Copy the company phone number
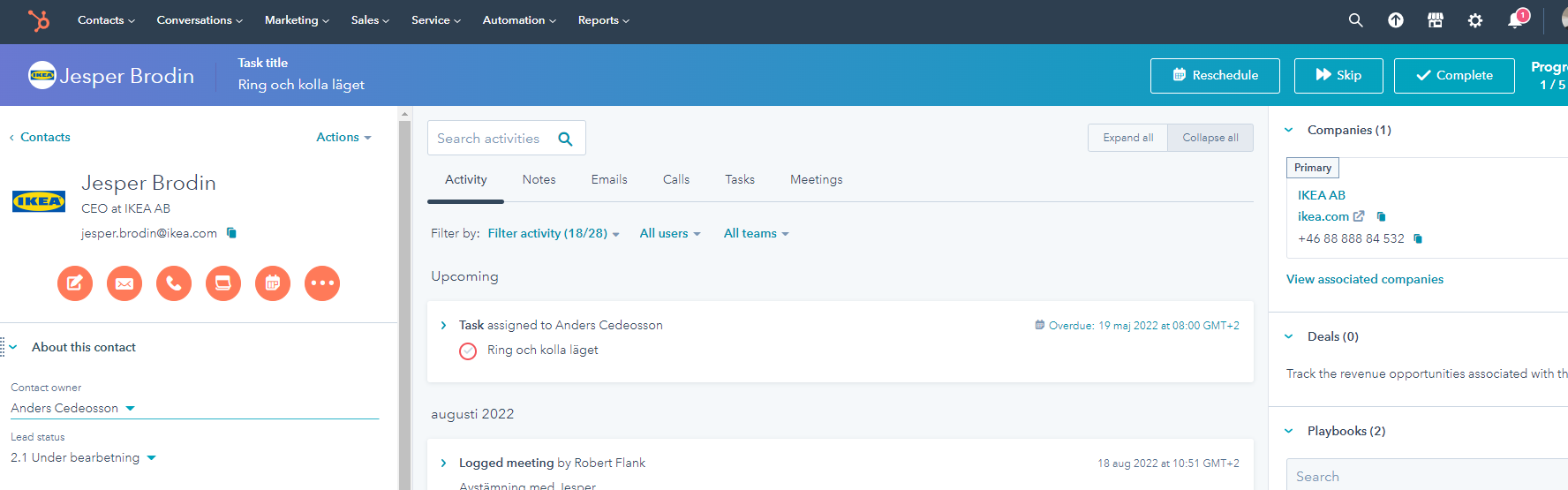The width and height of the screenshot is (1568, 490). [x=1418, y=238]
